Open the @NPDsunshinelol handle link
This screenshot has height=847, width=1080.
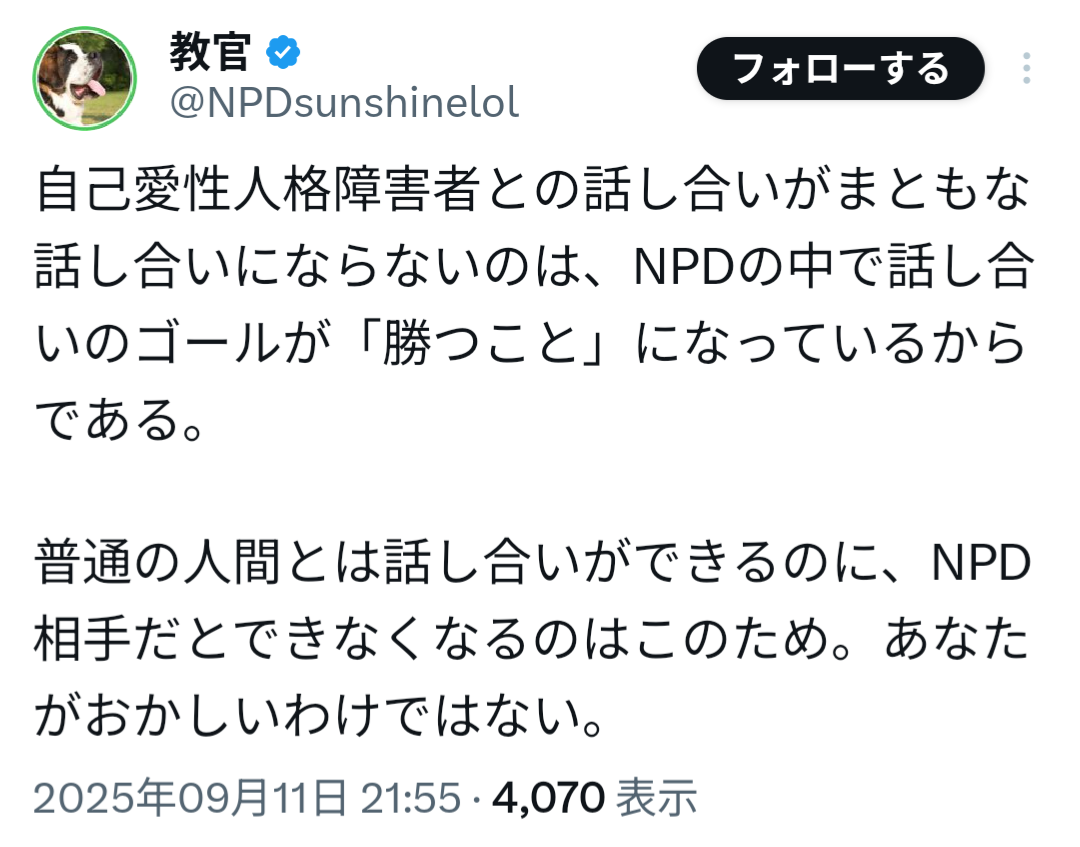(344, 103)
